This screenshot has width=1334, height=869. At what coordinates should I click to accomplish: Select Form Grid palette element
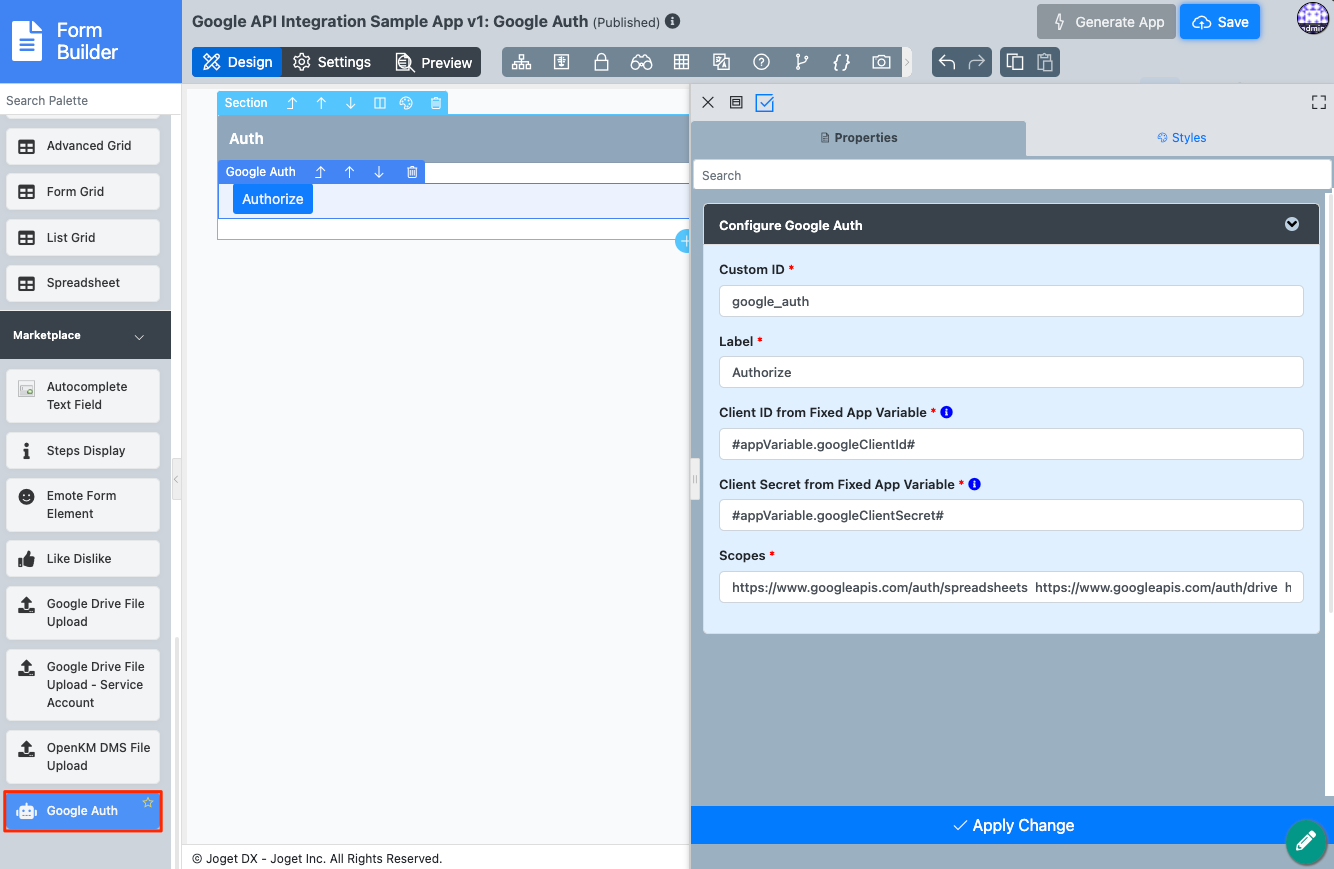pyautogui.click(x=83, y=192)
